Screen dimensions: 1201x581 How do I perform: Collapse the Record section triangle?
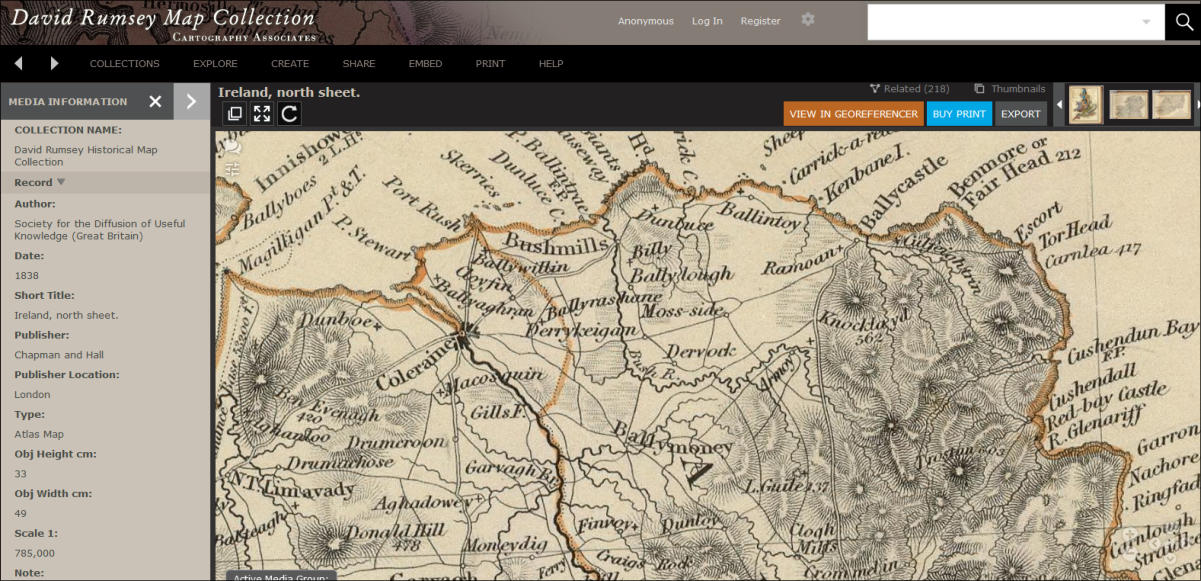(x=61, y=182)
